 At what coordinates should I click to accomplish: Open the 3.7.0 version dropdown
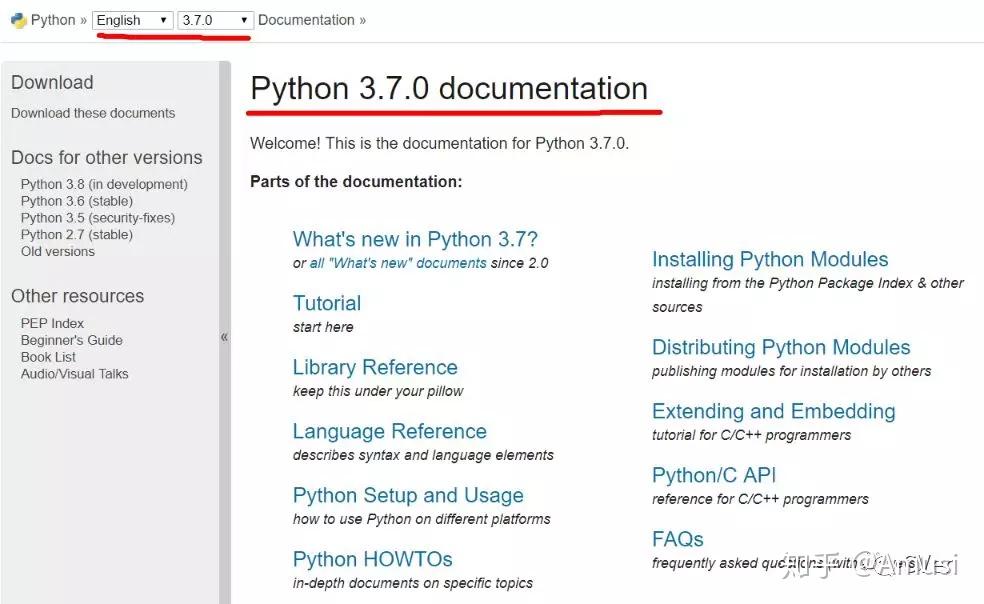(x=215, y=20)
